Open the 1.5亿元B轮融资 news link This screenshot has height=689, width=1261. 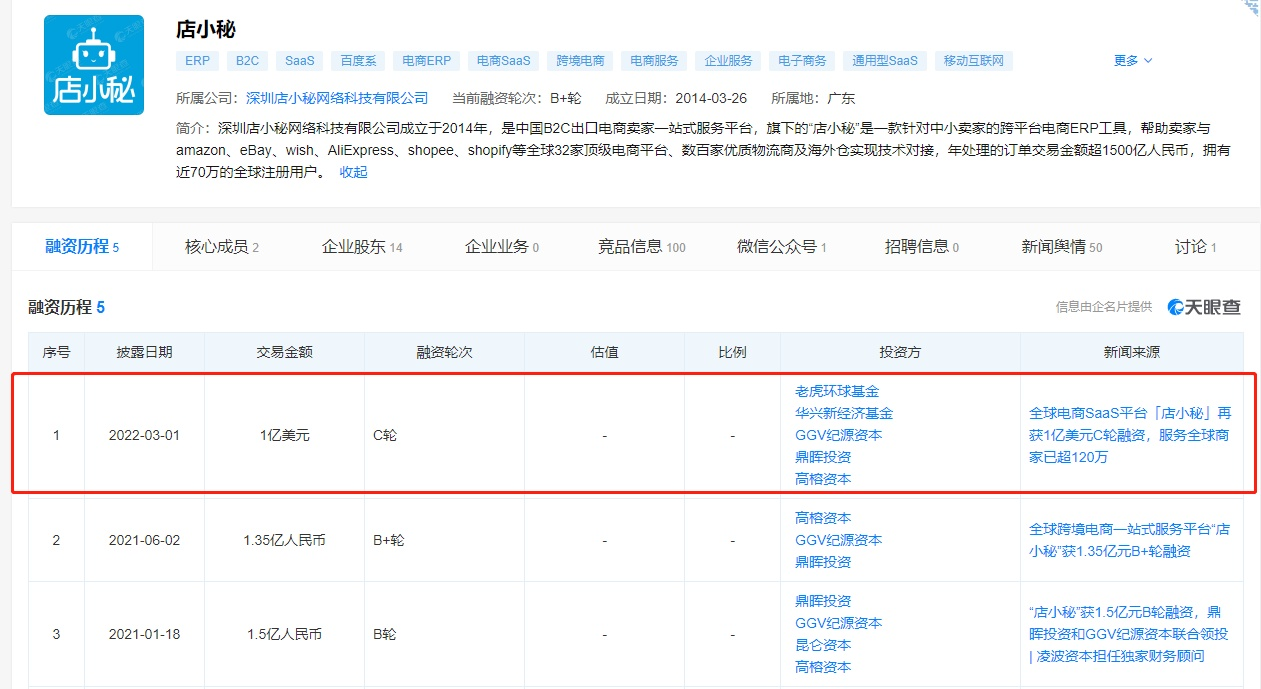[1129, 634]
